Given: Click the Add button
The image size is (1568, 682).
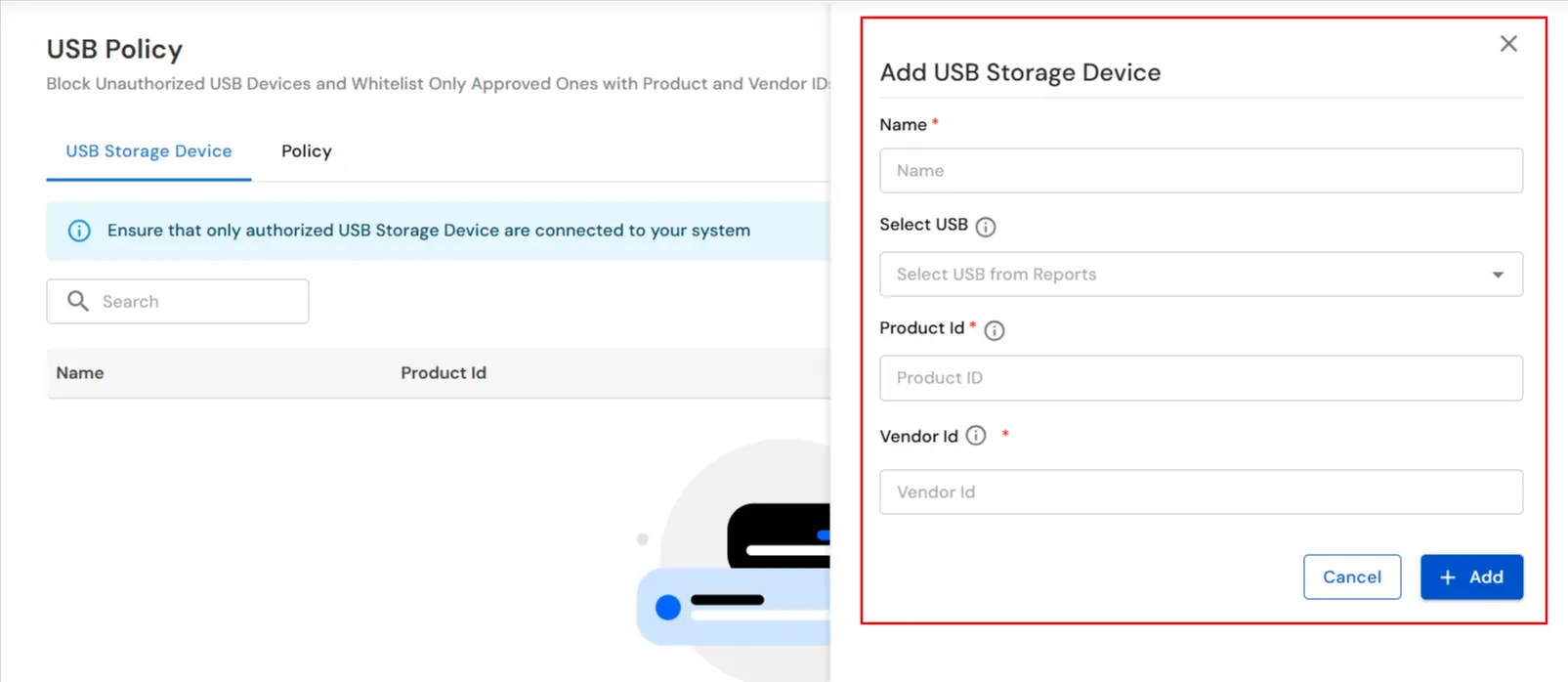Looking at the screenshot, I should pyautogui.click(x=1471, y=577).
